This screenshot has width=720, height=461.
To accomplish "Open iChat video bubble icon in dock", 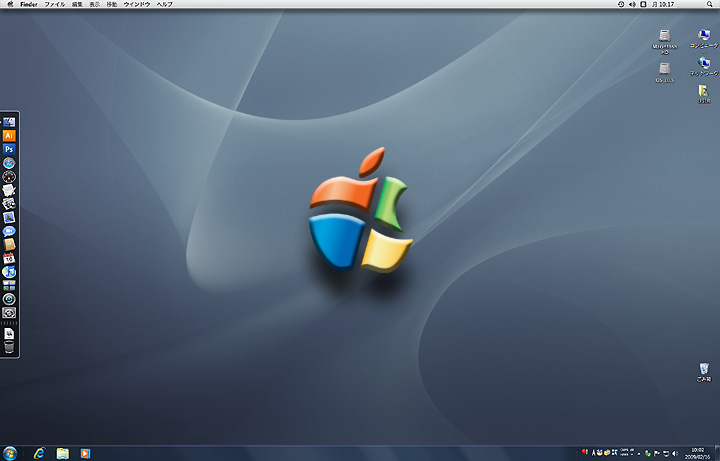I will 9,231.
